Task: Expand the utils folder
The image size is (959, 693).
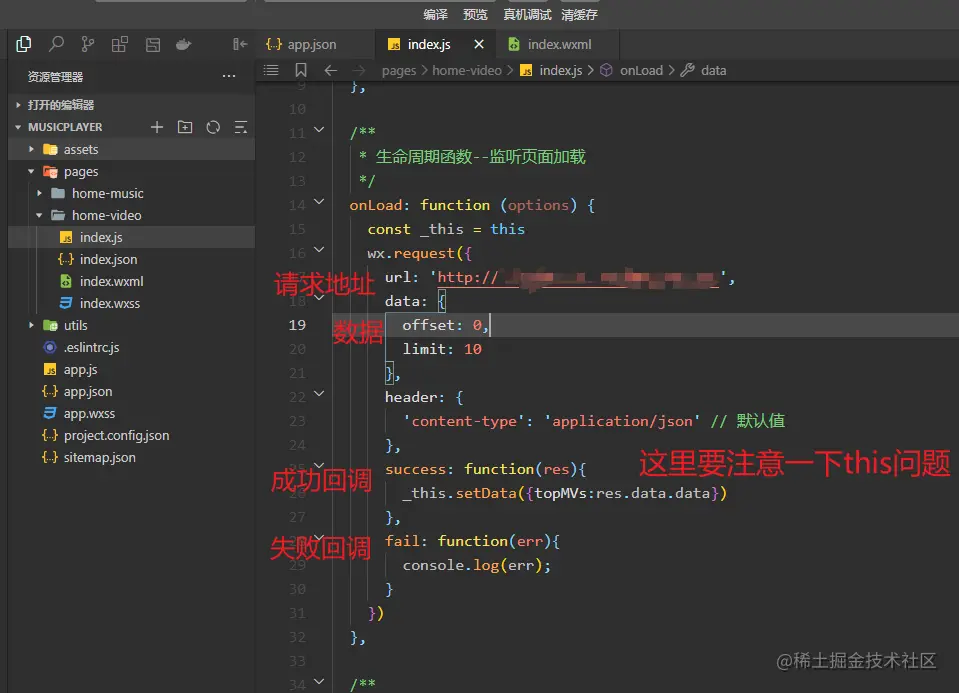Action: [30, 325]
